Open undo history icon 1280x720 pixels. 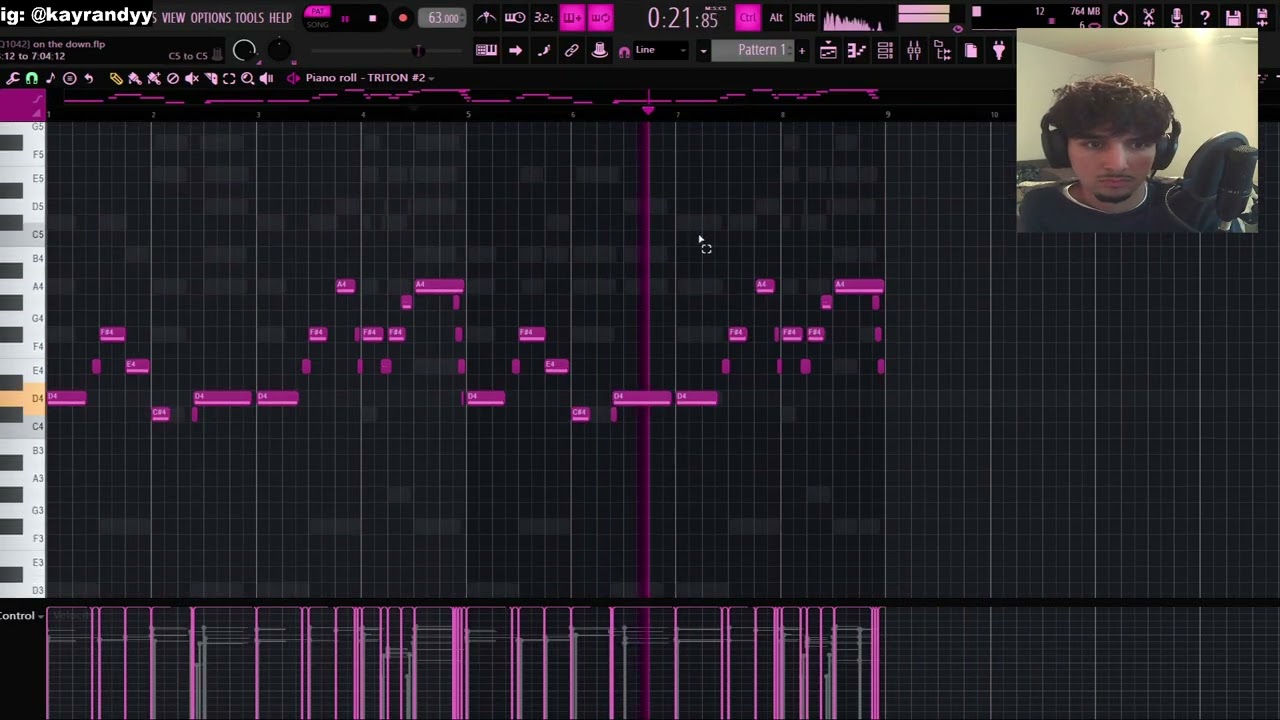1121,18
